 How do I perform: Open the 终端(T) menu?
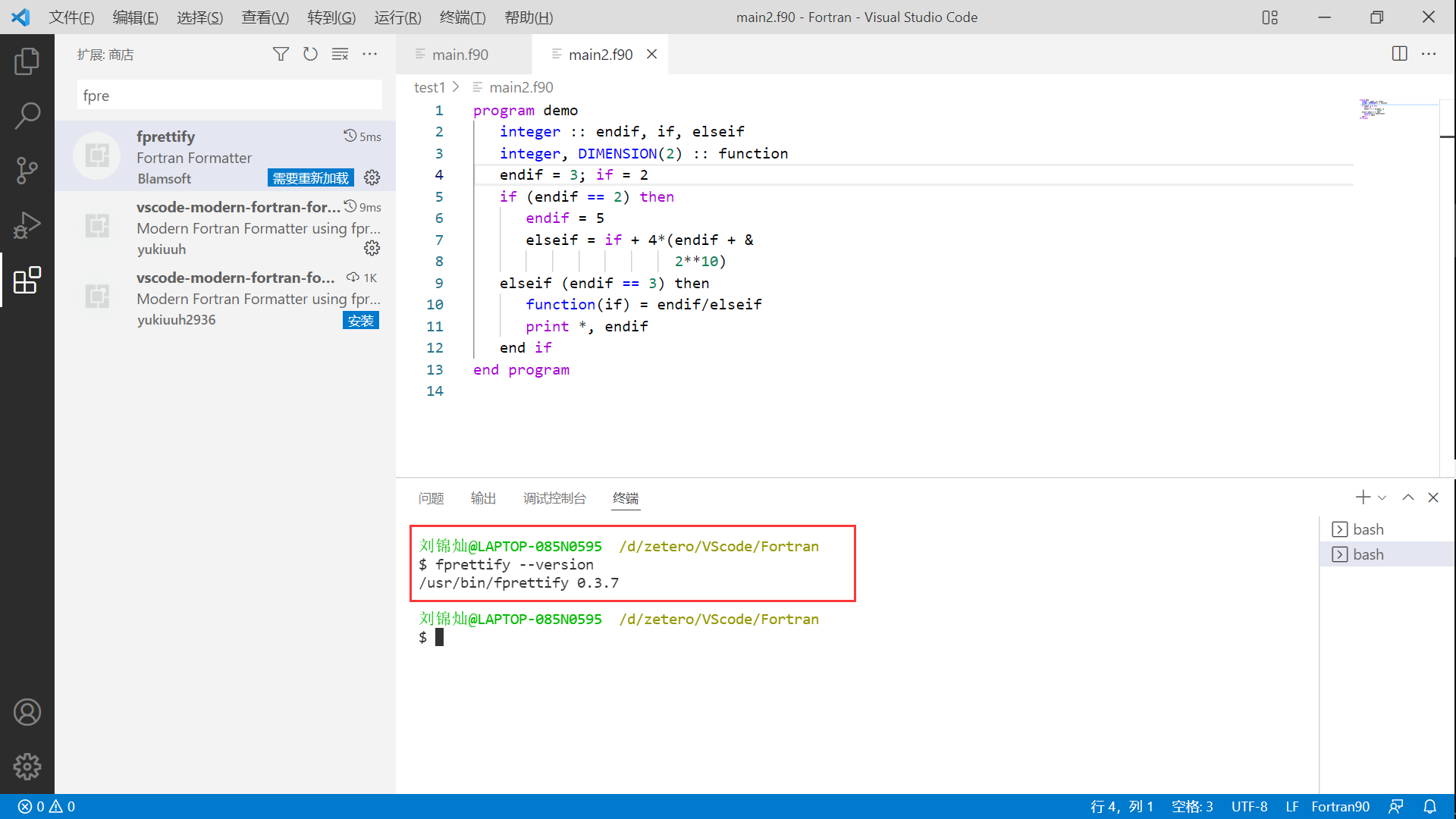pyautogui.click(x=462, y=17)
